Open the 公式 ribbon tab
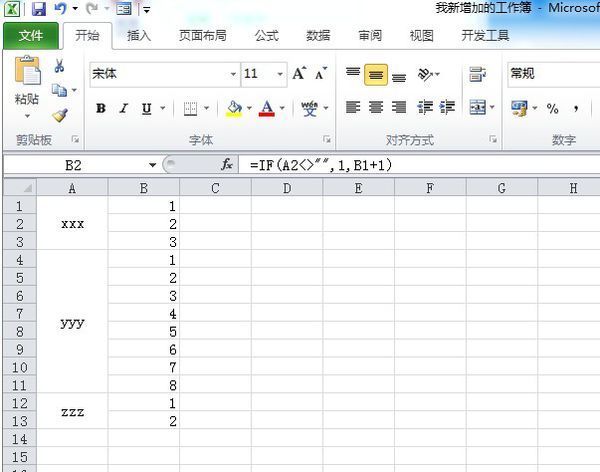 266,35
